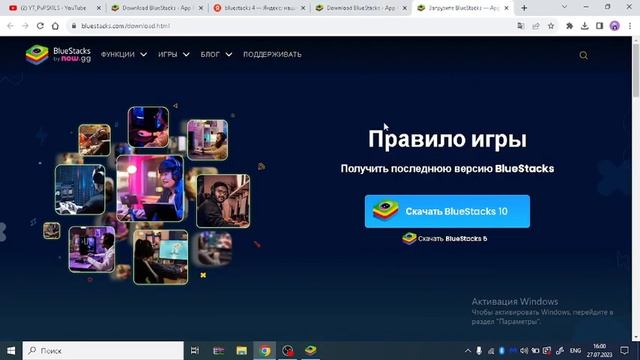Open the BlueStacks icon on the taskbar
This screenshot has width=640, height=360.
coord(311,351)
